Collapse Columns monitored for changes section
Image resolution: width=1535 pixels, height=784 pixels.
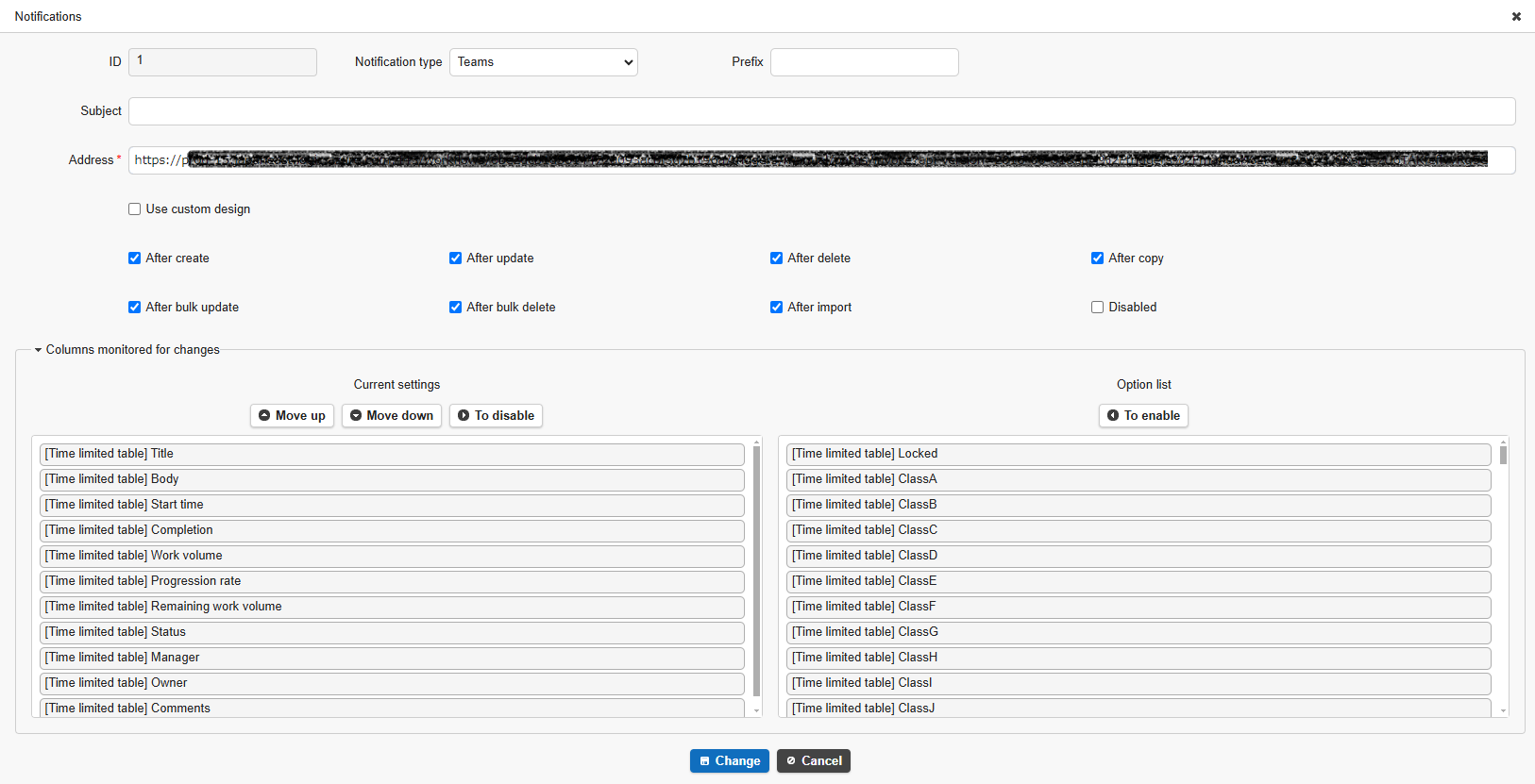pos(127,350)
